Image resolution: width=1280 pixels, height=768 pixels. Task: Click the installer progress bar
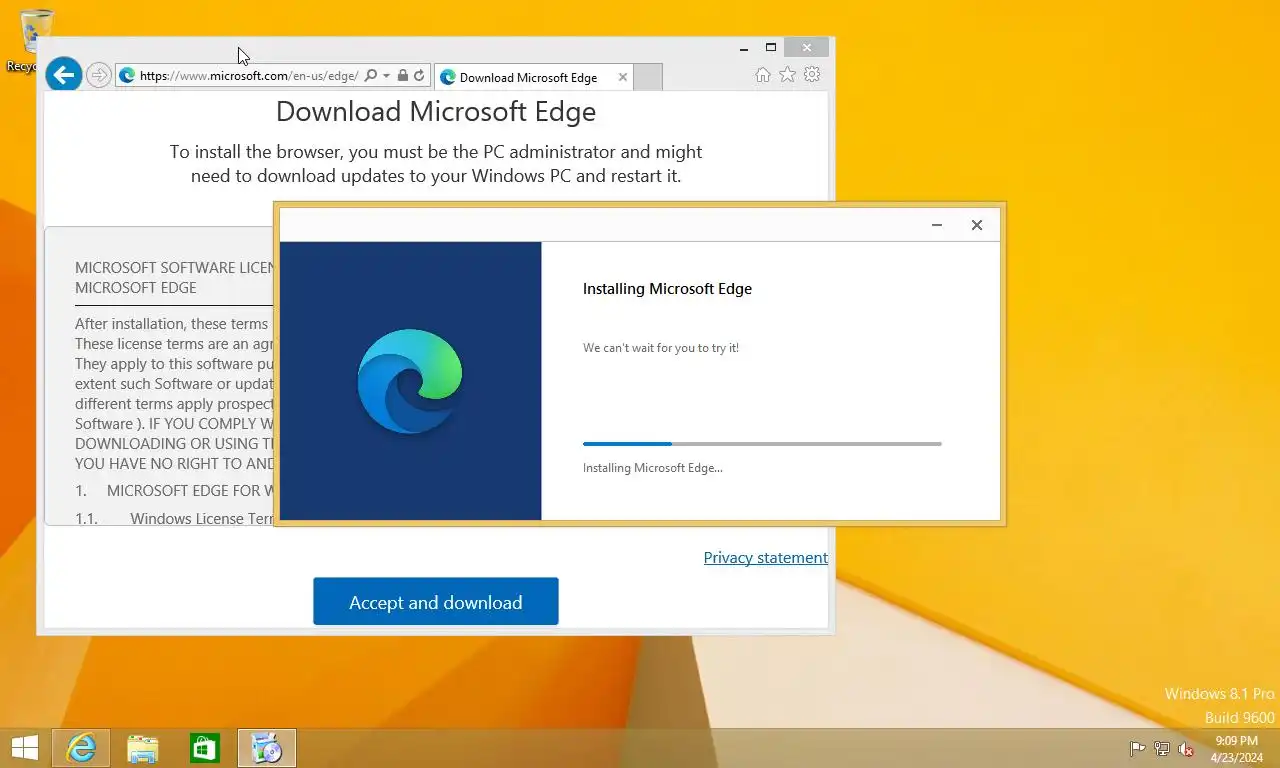[x=762, y=443]
